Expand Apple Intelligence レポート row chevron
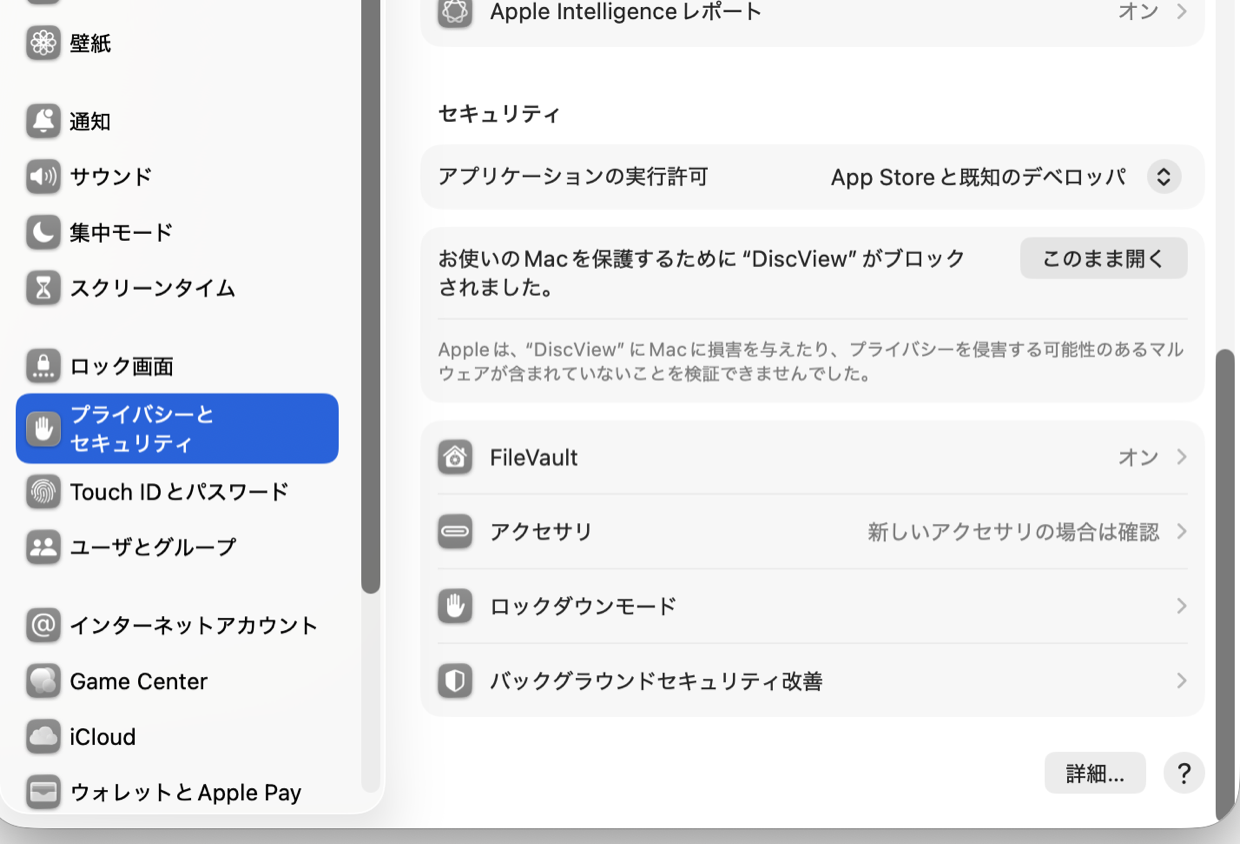This screenshot has width=1240, height=844. 1181,12
